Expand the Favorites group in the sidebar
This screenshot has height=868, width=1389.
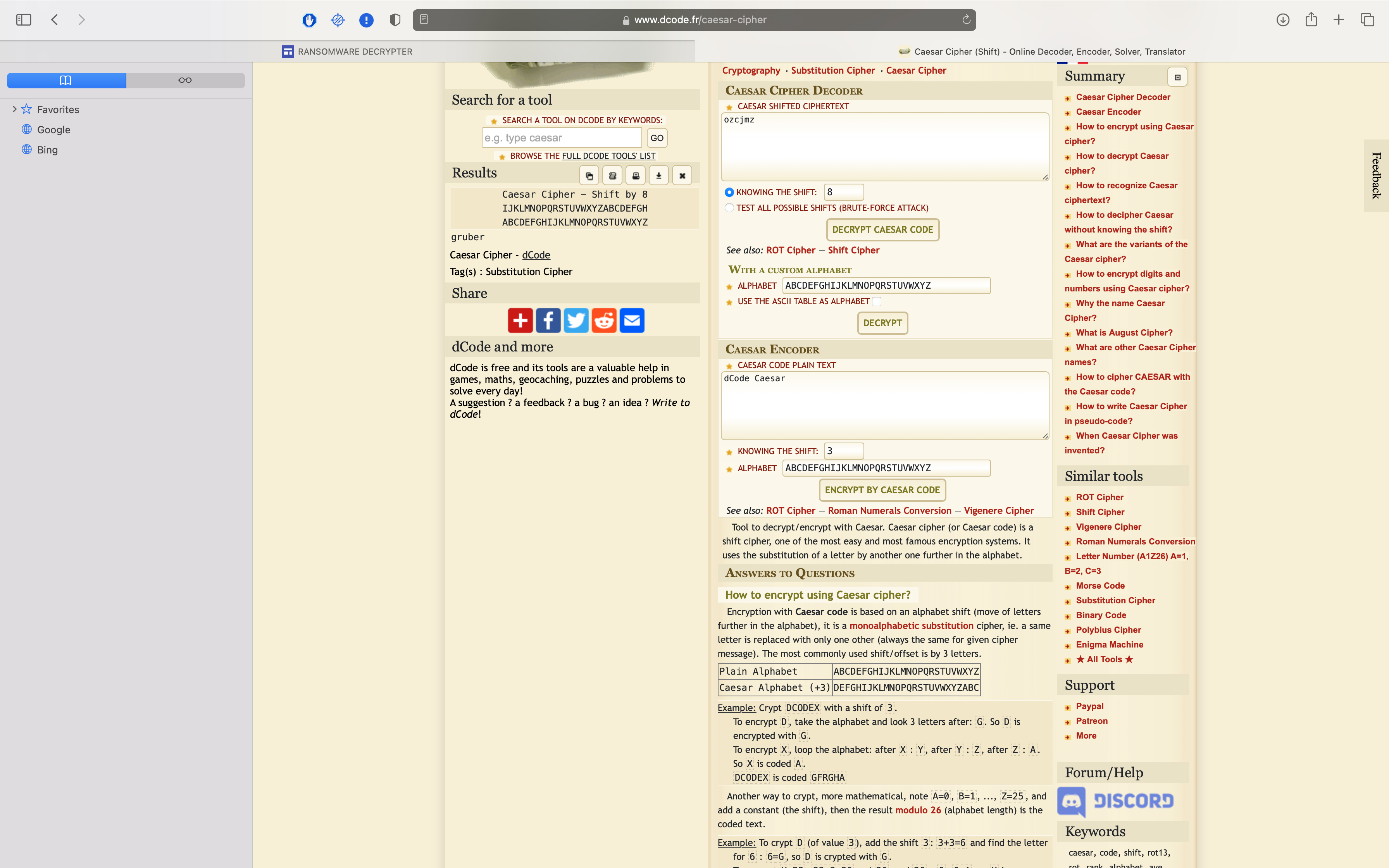pyautogui.click(x=14, y=109)
